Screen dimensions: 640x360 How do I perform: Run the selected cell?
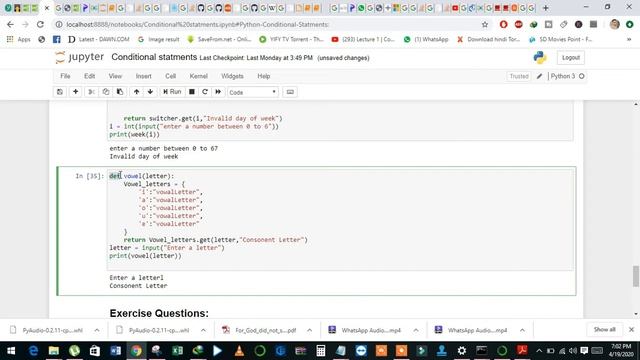tap(172, 92)
